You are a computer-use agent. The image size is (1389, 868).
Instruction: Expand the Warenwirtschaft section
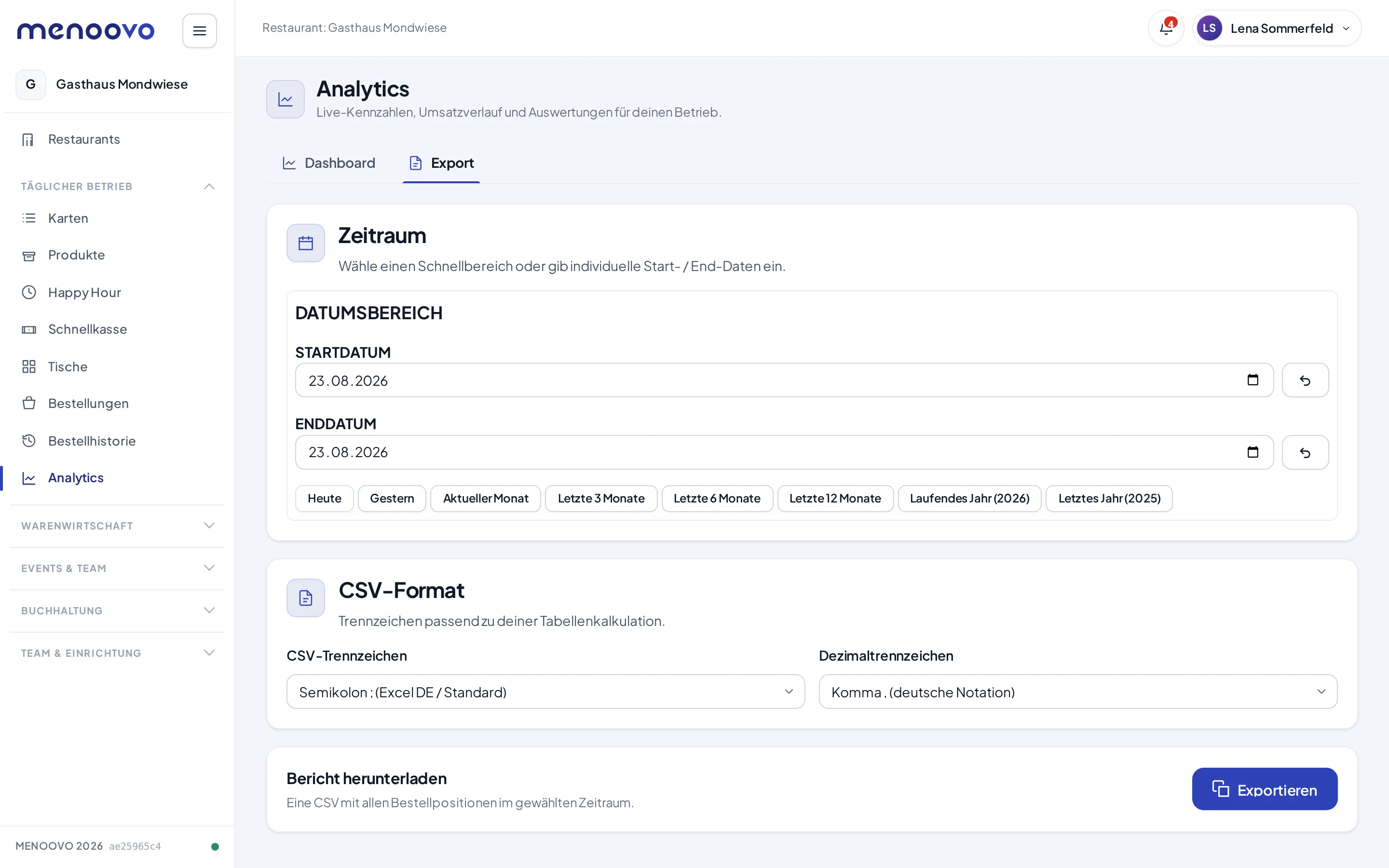[117, 526]
